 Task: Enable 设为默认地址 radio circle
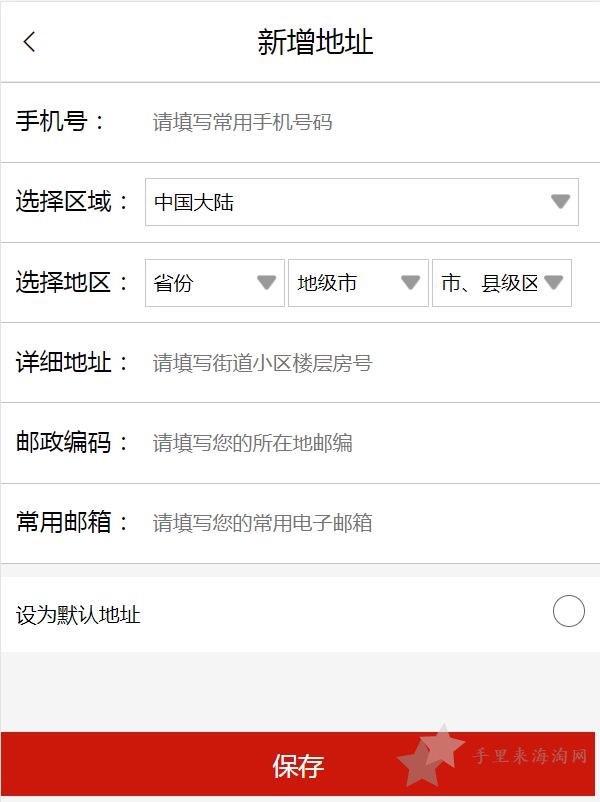coord(569,611)
